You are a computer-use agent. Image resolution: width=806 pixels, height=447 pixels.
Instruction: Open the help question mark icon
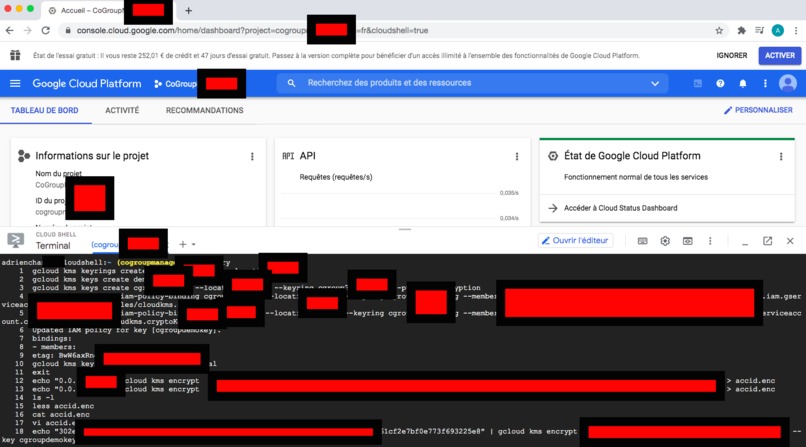coord(720,83)
